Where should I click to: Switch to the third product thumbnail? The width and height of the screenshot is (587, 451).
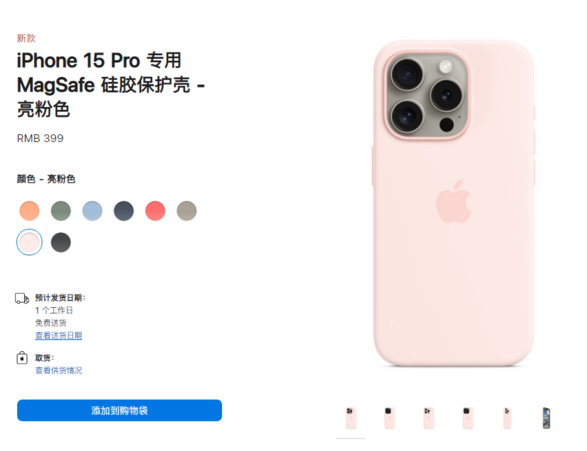tap(429, 418)
